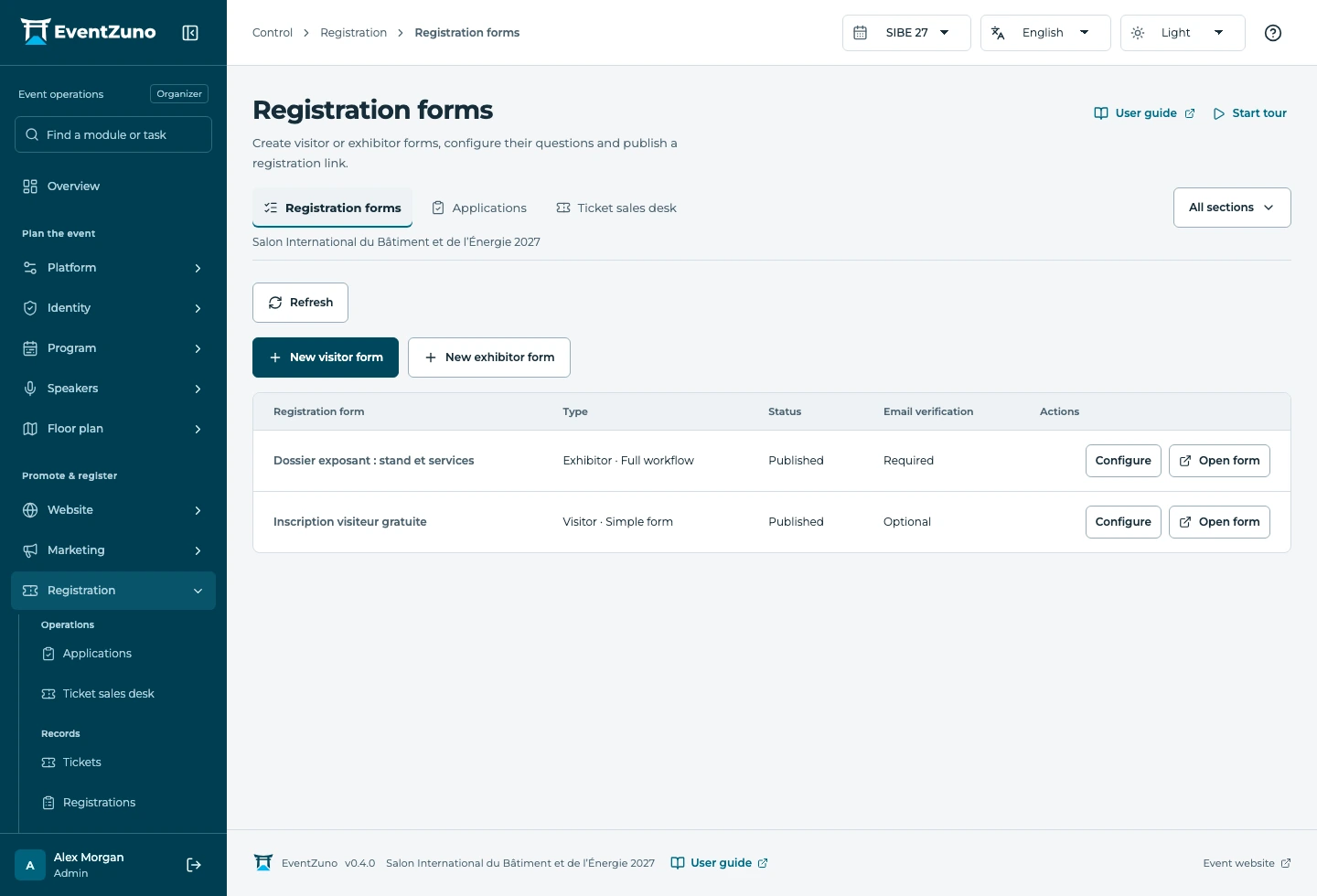Click the footer EventZuno logo icon
This screenshot has height=896, width=1317.
263,863
